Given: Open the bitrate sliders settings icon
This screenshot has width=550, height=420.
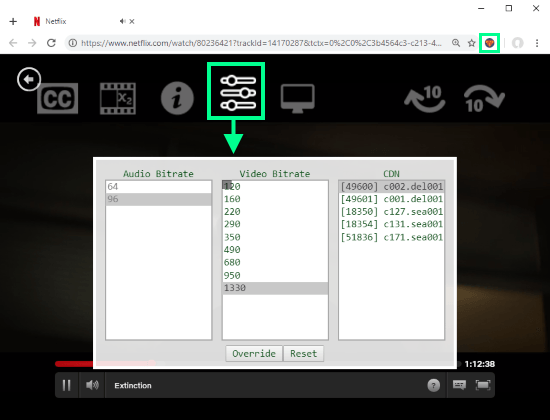Looking at the screenshot, I should 238,93.
